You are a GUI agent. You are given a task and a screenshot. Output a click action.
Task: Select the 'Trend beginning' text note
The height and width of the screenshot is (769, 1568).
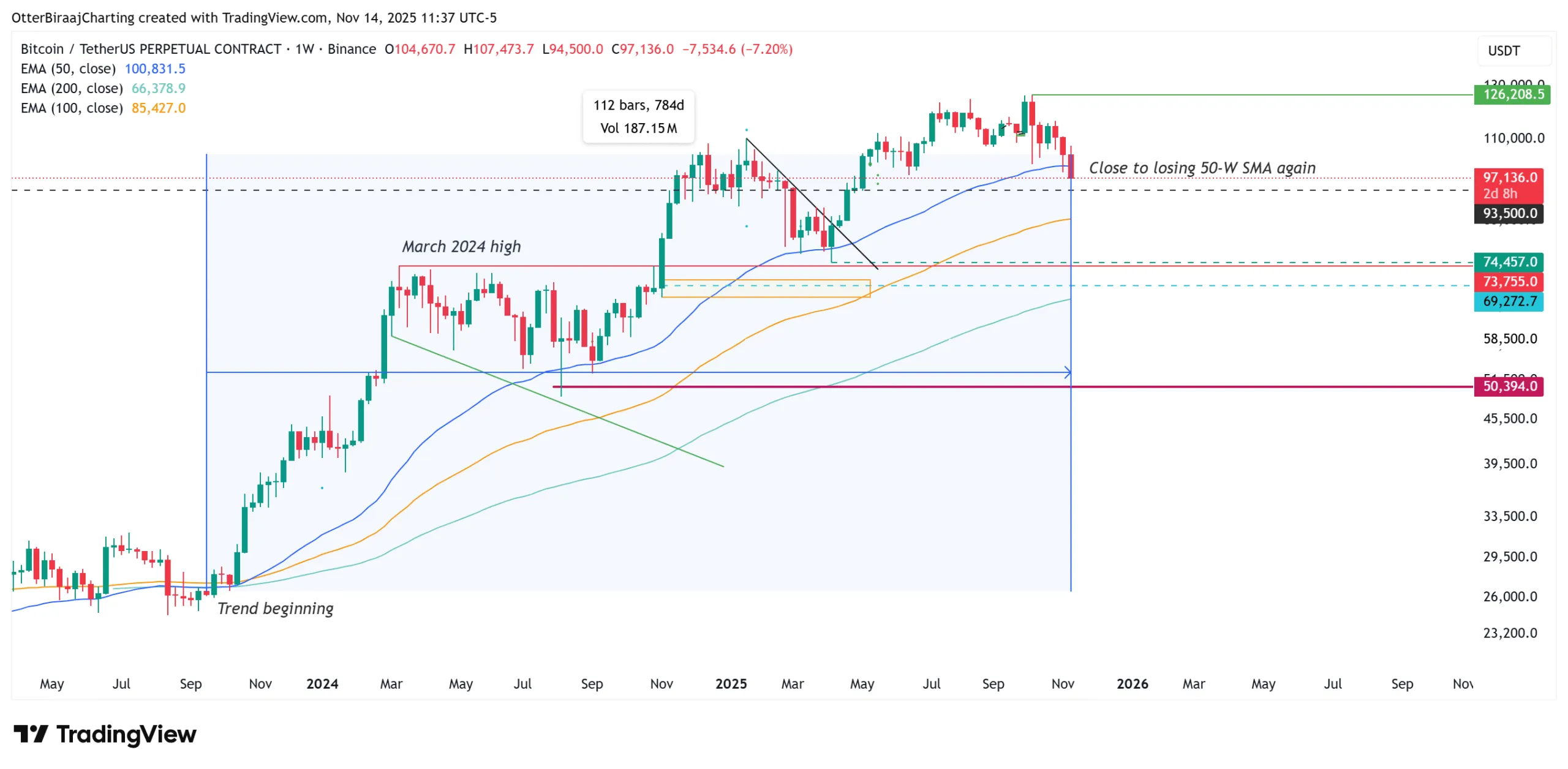click(276, 609)
